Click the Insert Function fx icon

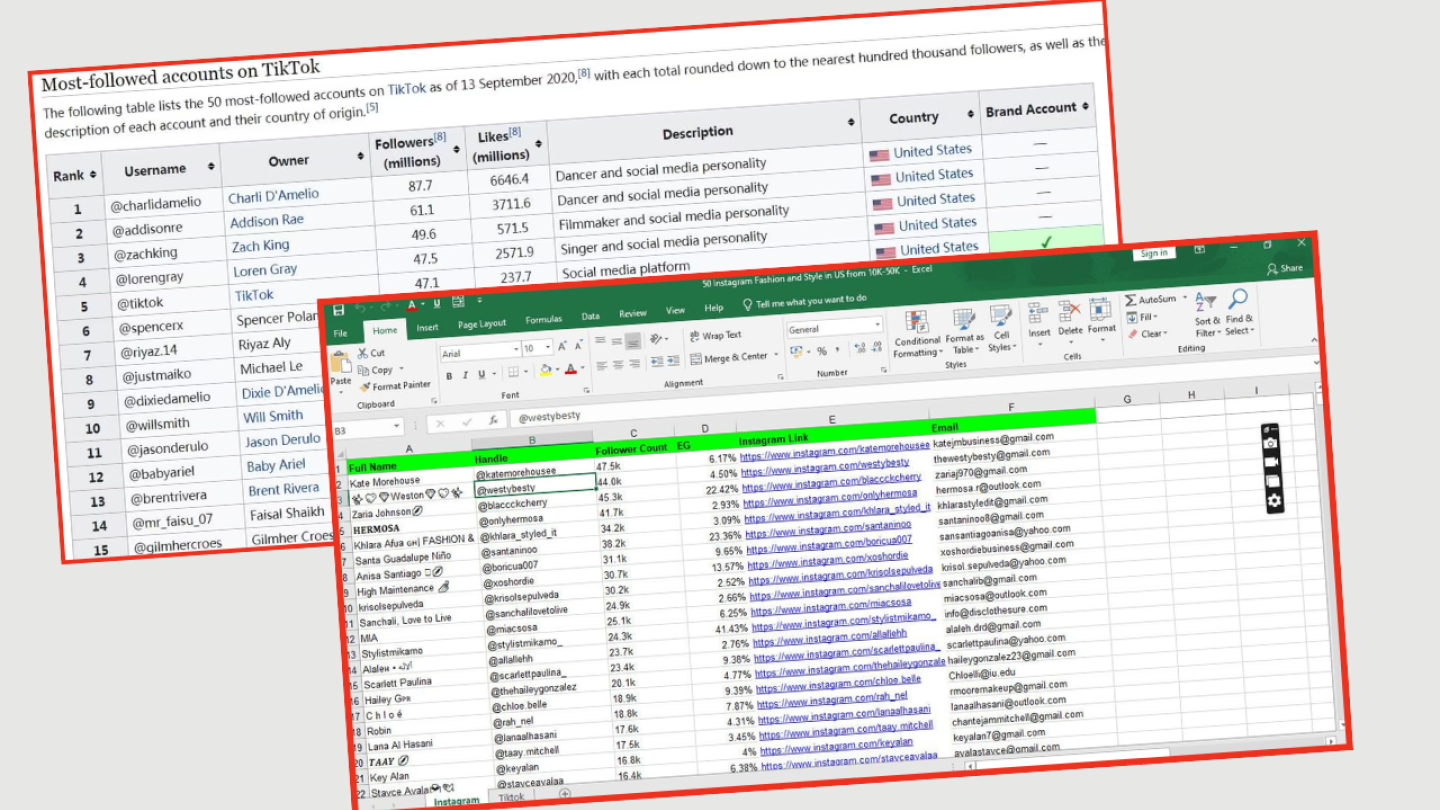(x=493, y=421)
